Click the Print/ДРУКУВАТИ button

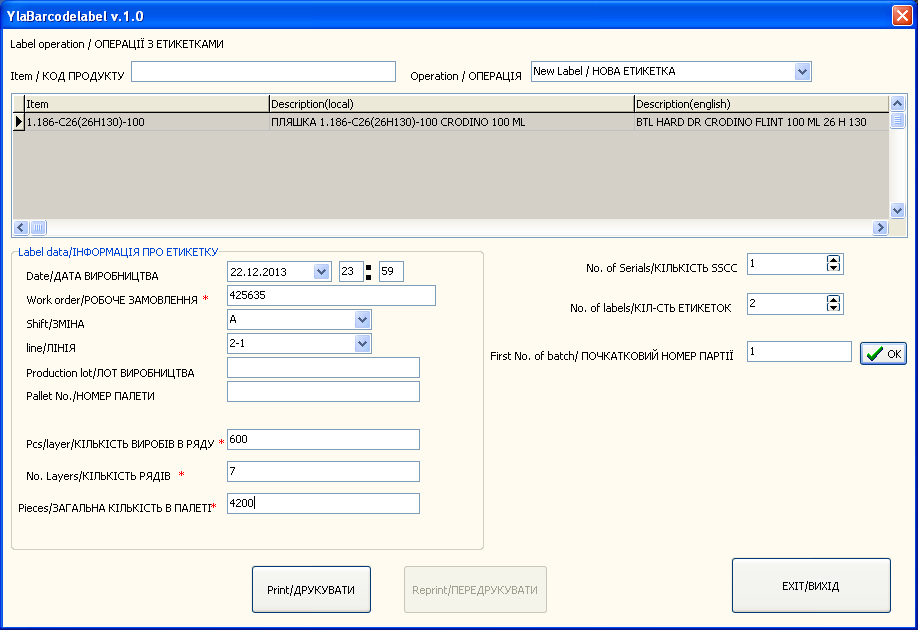(311, 590)
